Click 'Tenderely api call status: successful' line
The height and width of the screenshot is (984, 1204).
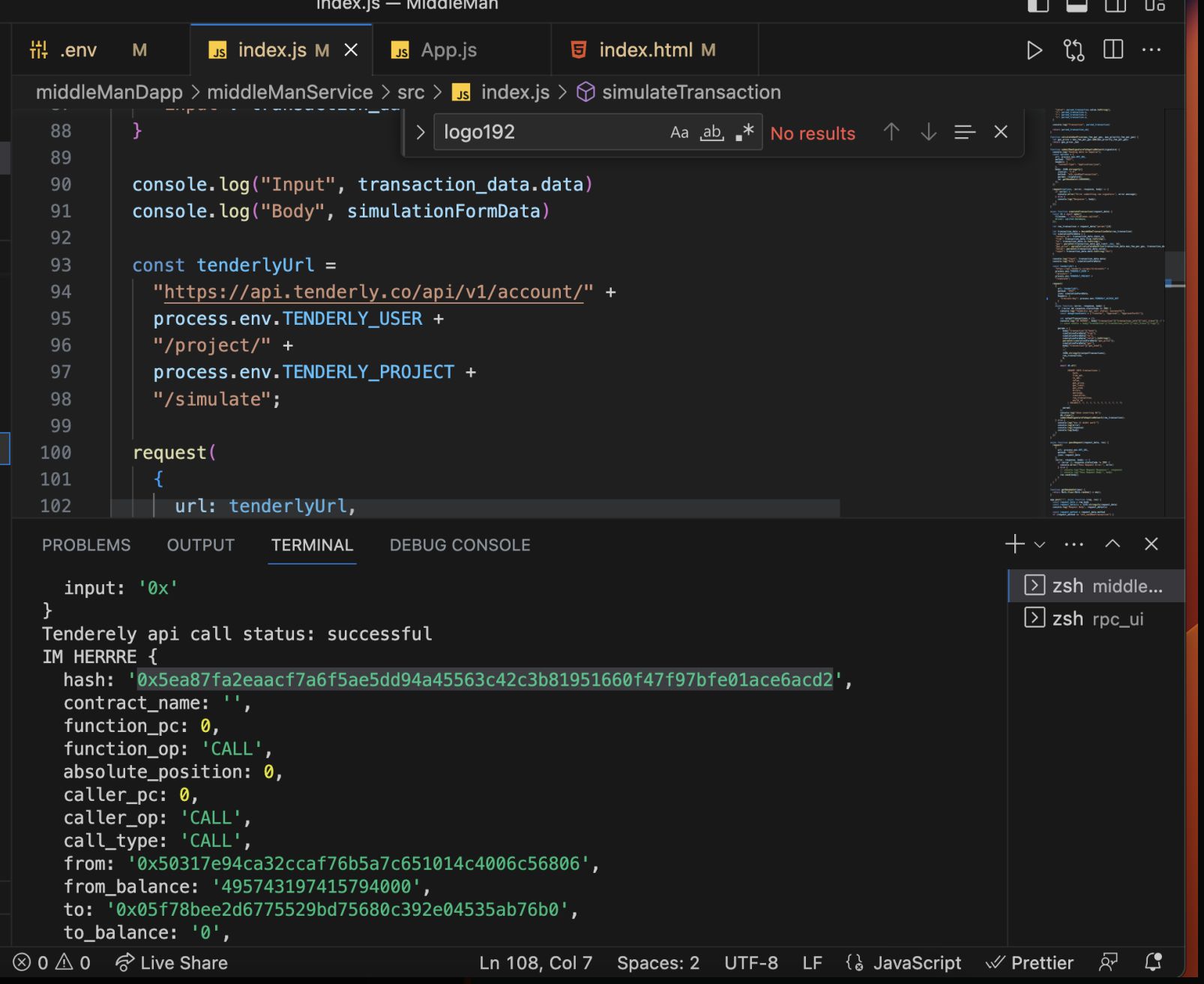tap(237, 634)
